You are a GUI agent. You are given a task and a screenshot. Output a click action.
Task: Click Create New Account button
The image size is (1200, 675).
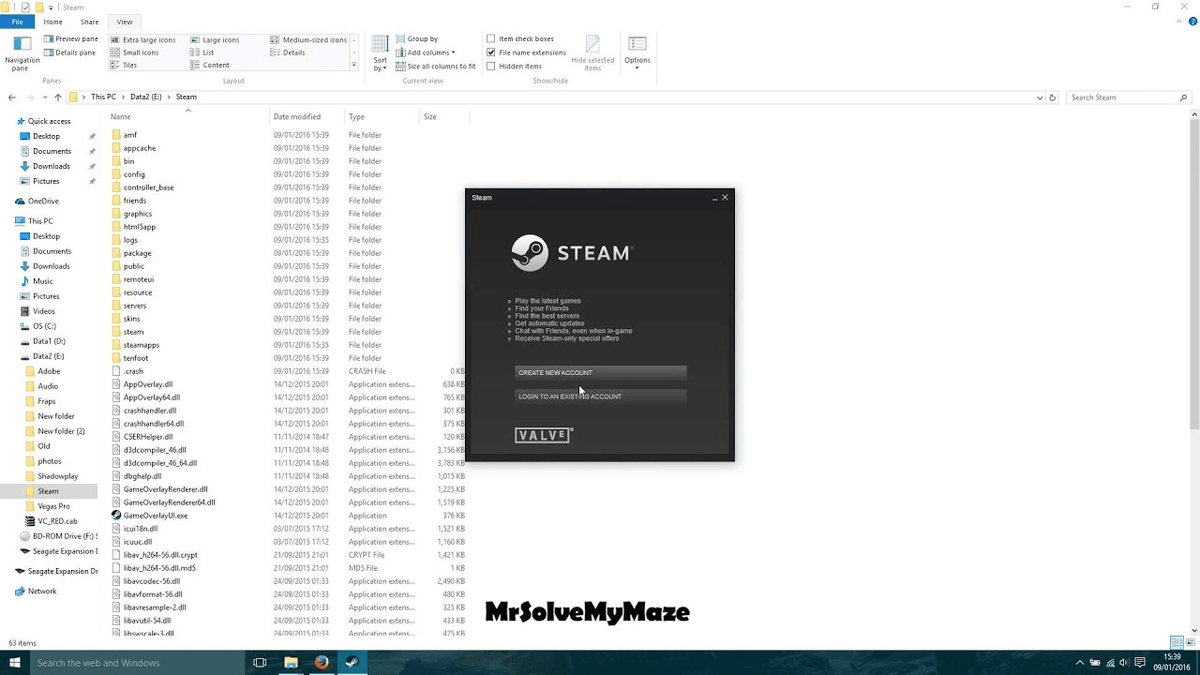click(x=600, y=373)
